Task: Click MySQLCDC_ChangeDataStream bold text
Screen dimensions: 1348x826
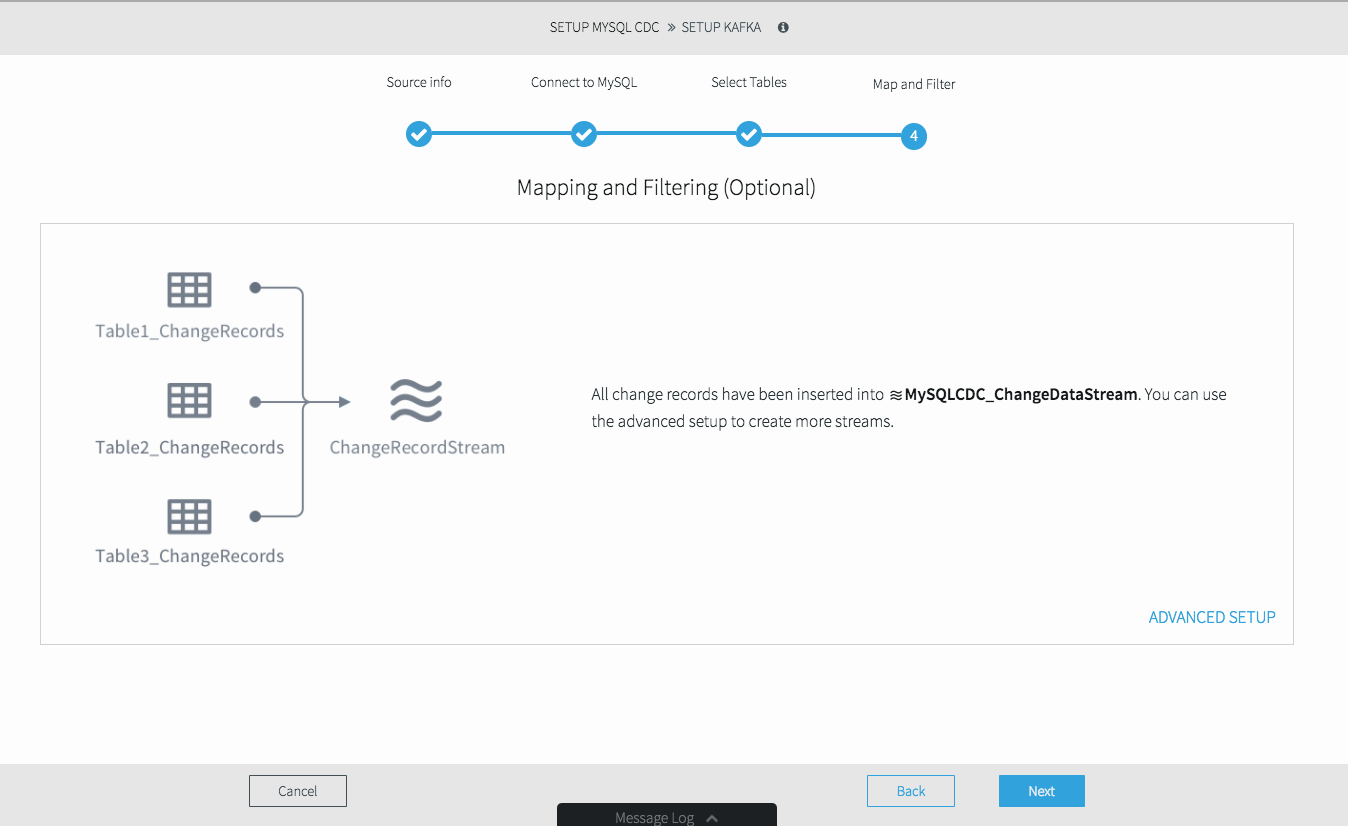Action: coord(1021,394)
